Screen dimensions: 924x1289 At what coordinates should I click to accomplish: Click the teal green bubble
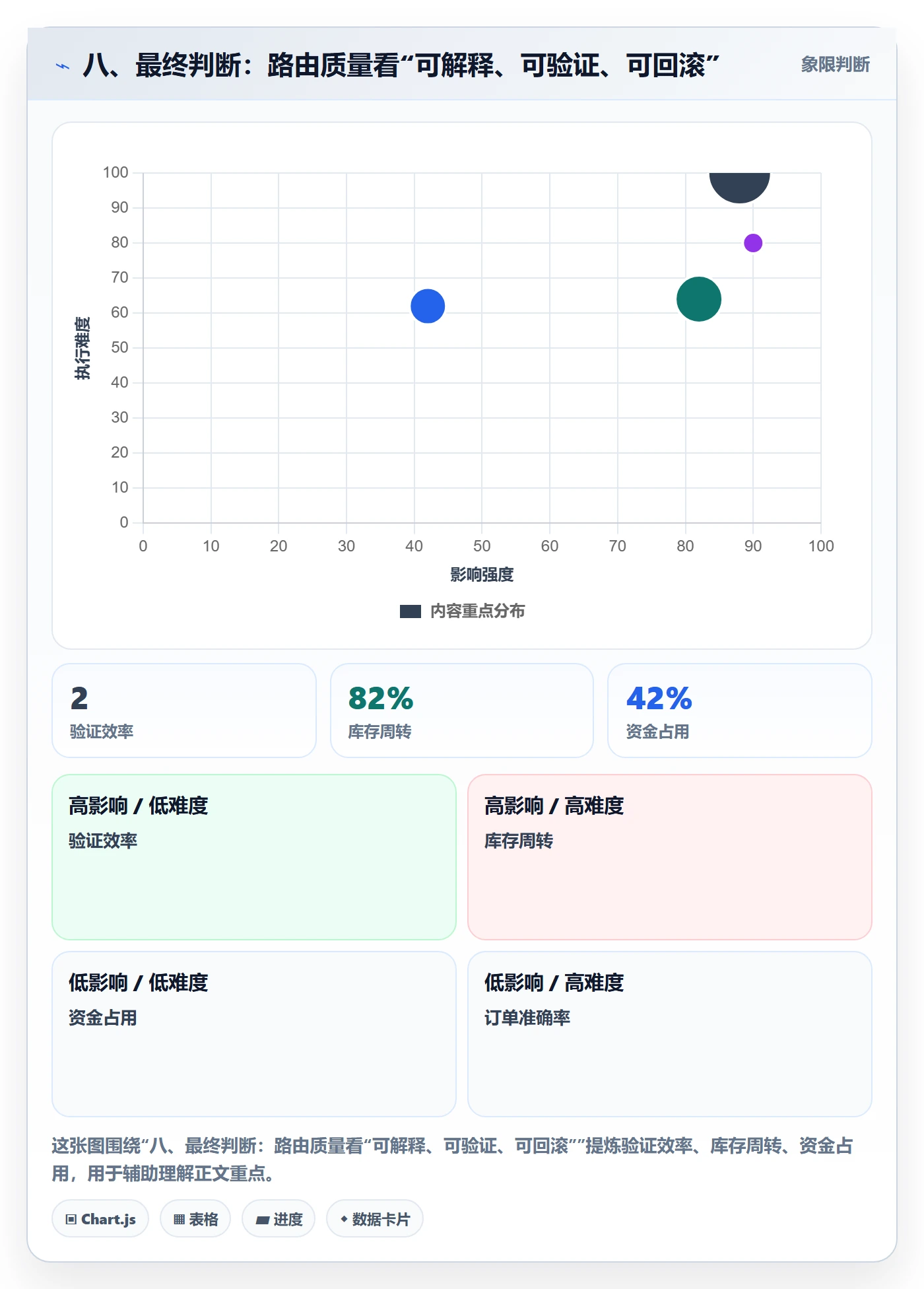click(699, 299)
